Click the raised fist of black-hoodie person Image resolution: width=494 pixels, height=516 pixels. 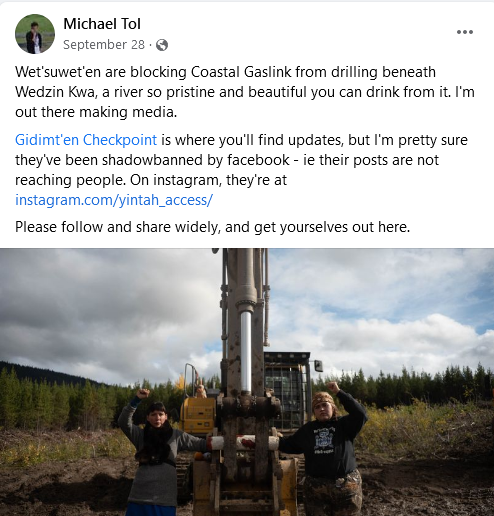332,387
